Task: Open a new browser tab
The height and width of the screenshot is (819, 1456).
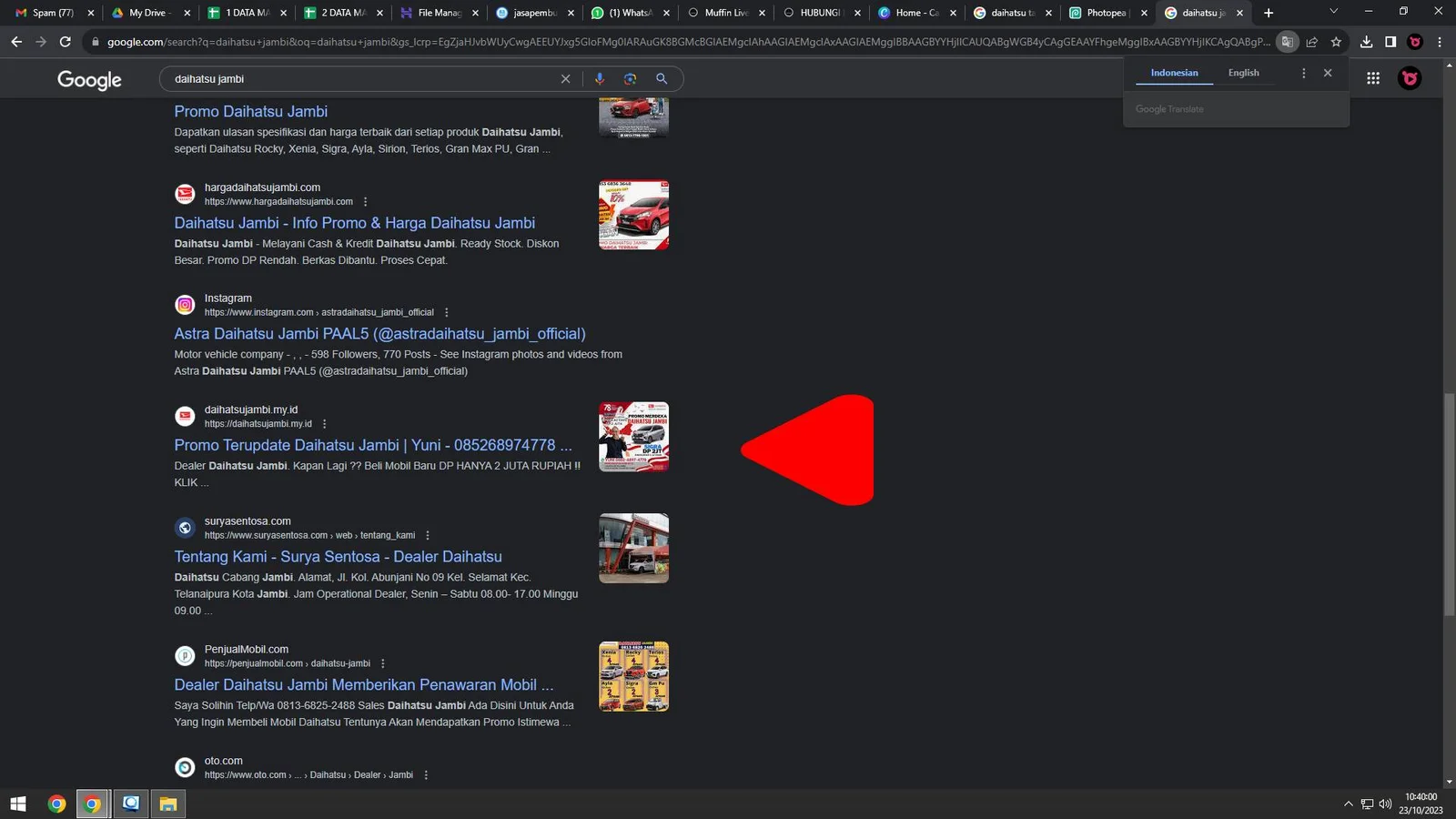Action: [x=1269, y=13]
